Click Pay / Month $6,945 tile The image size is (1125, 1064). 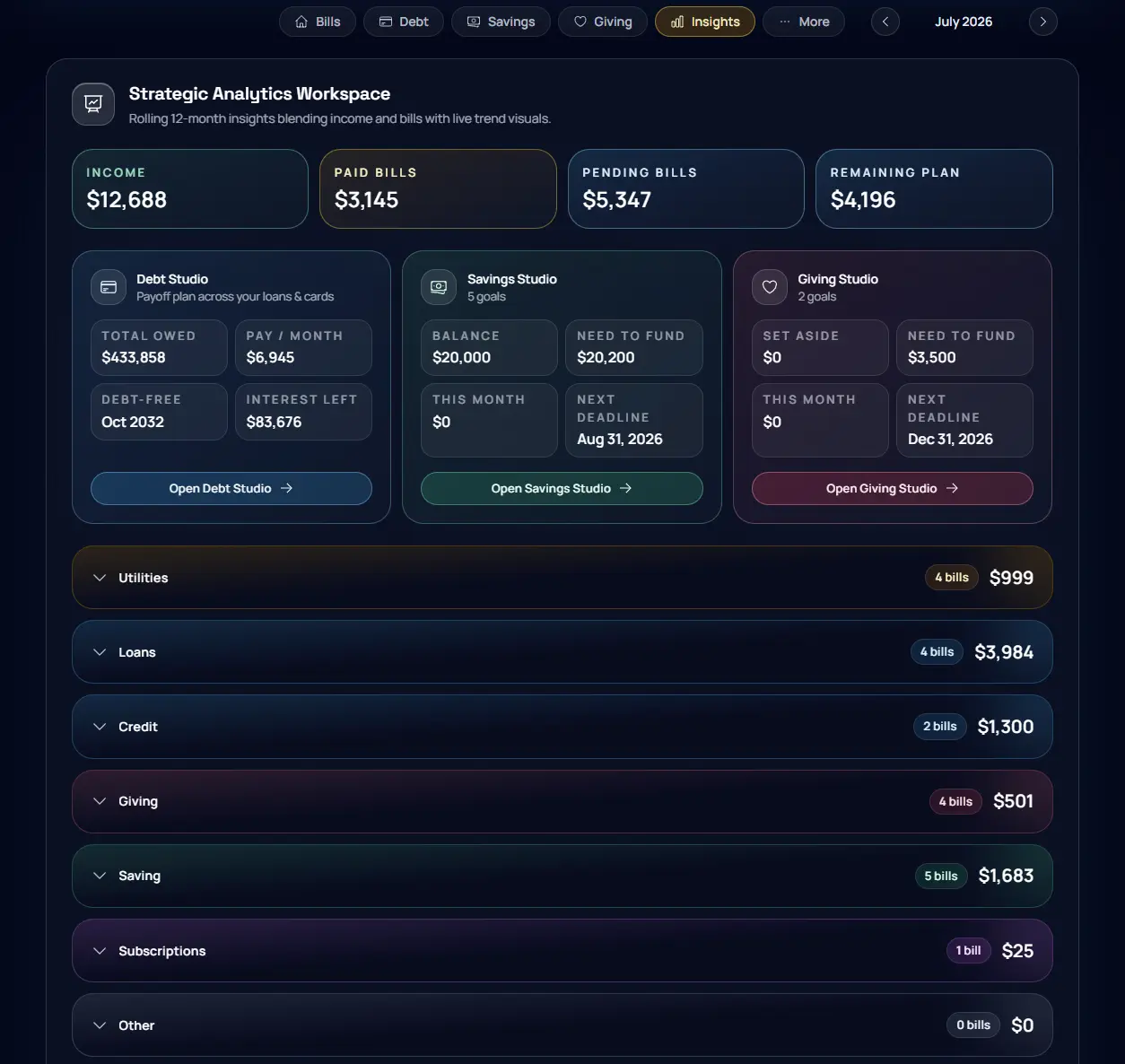coord(303,347)
